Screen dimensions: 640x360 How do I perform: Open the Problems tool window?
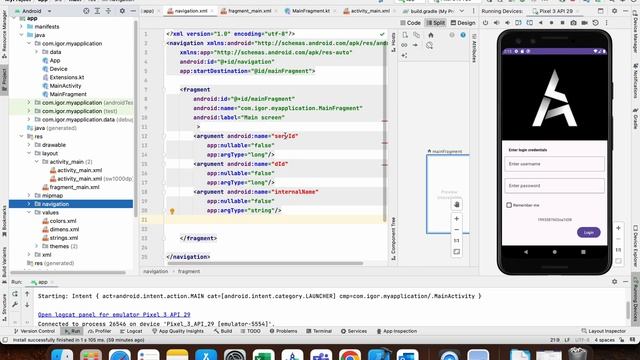(284, 331)
